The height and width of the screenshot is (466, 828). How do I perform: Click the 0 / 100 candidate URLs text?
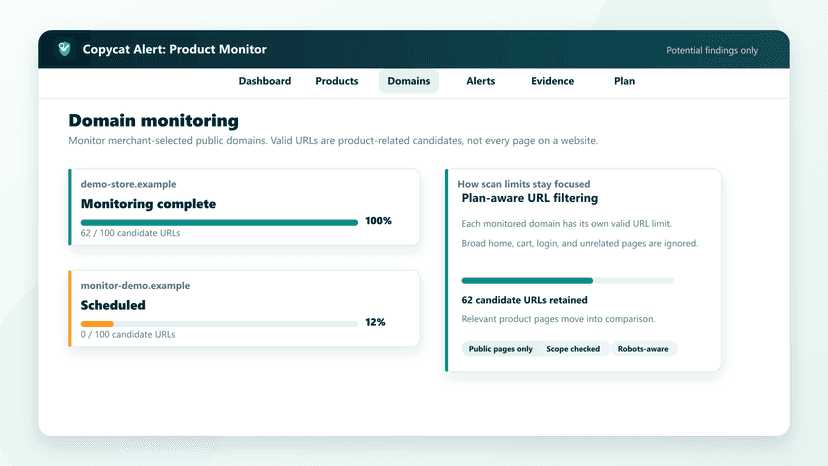pos(128,334)
